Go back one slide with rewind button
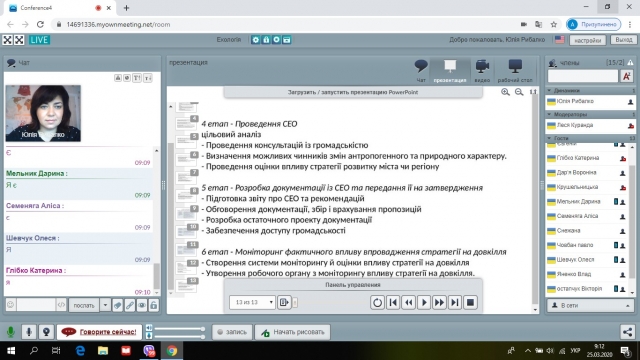Image resolution: width=640 pixels, height=360 pixels. pyautogui.click(x=409, y=302)
